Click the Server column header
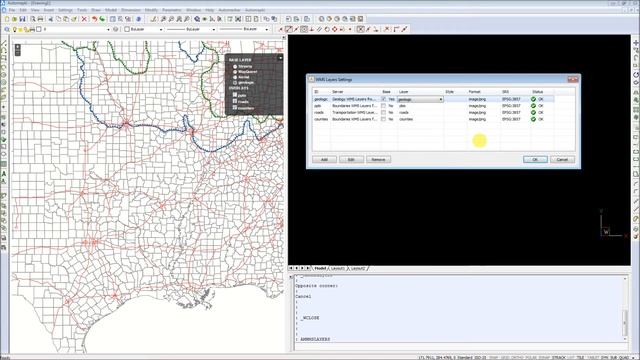The height and width of the screenshot is (360, 640). coord(355,92)
